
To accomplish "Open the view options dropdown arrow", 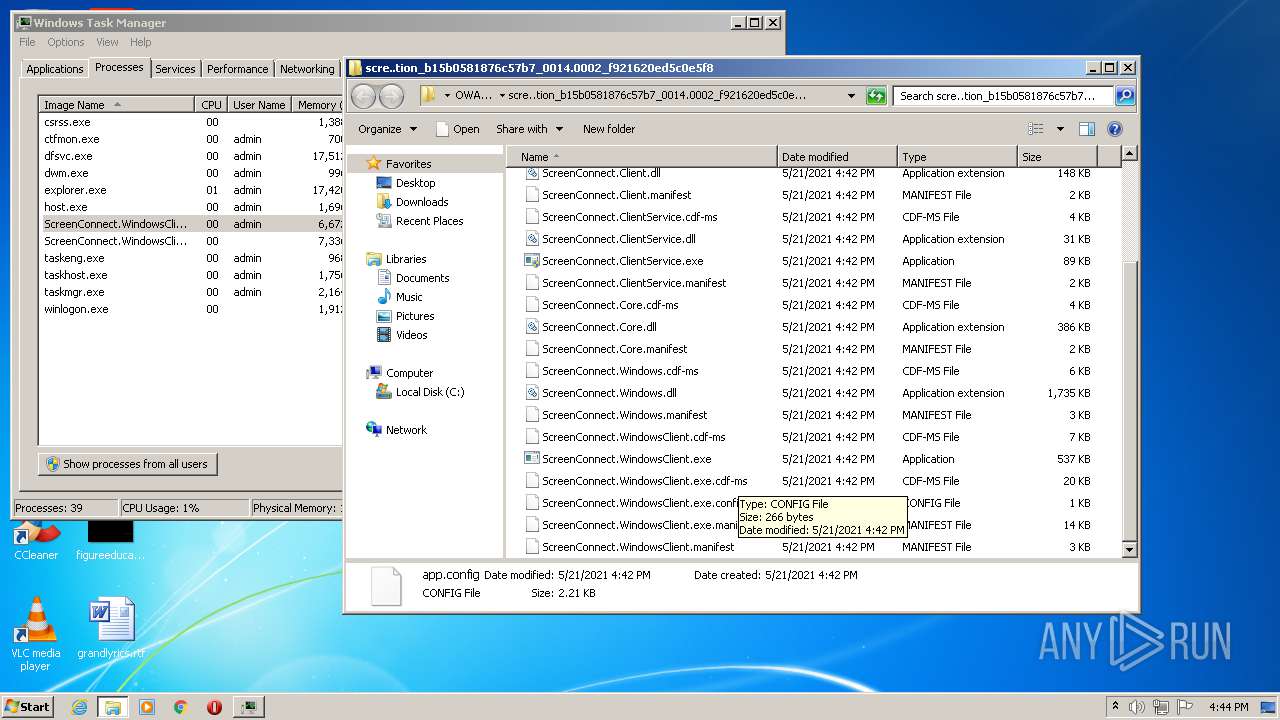I will pyautogui.click(x=1060, y=129).
